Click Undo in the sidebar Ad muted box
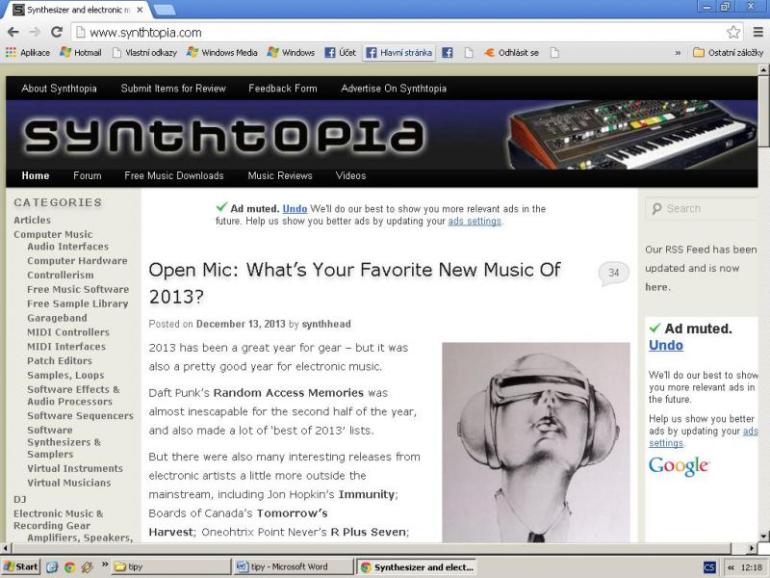Screen dimensions: 770x578 tap(665, 346)
